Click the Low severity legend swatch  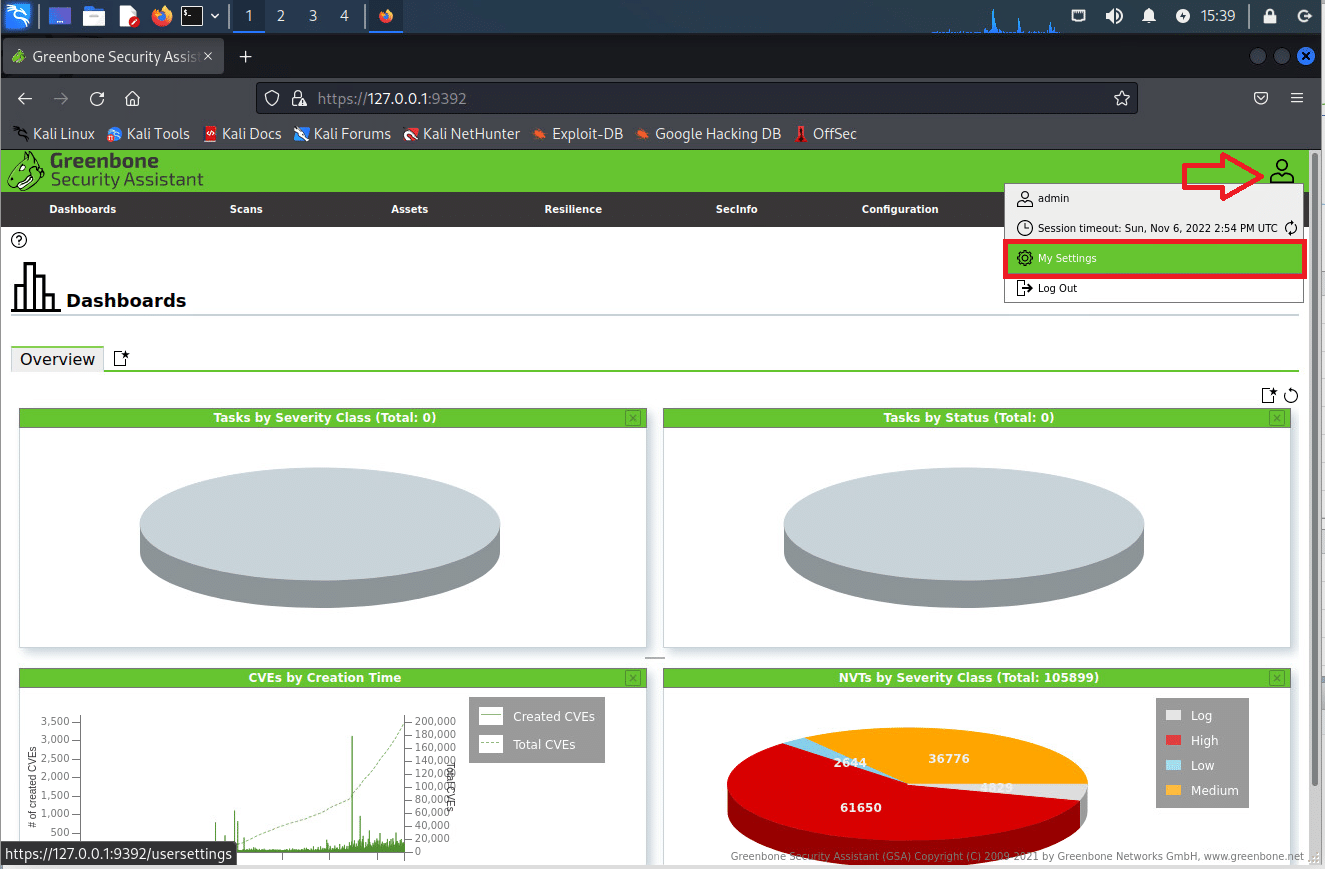1174,766
